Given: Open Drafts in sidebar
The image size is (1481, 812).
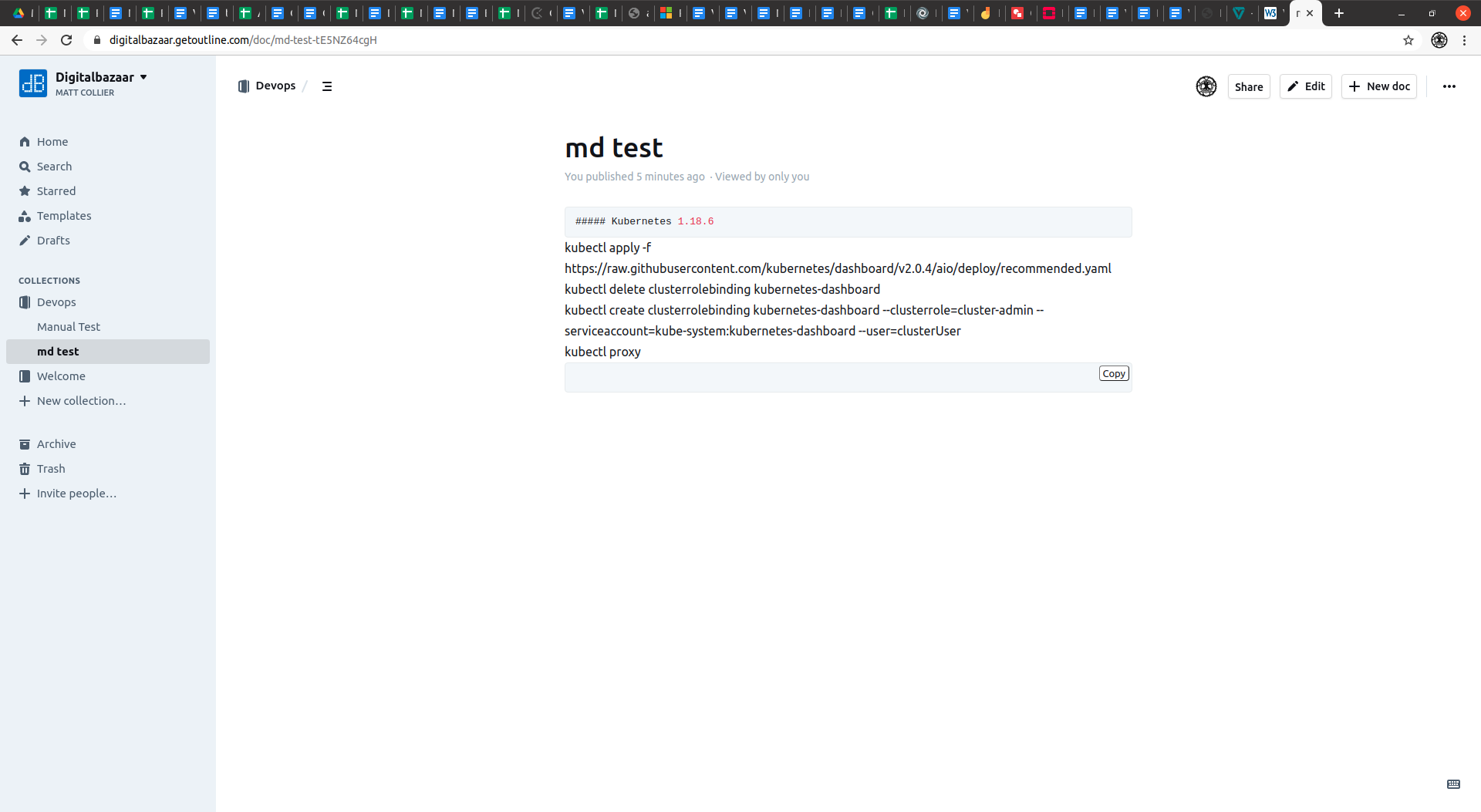Looking at the screenshot, I should point(53,241).
